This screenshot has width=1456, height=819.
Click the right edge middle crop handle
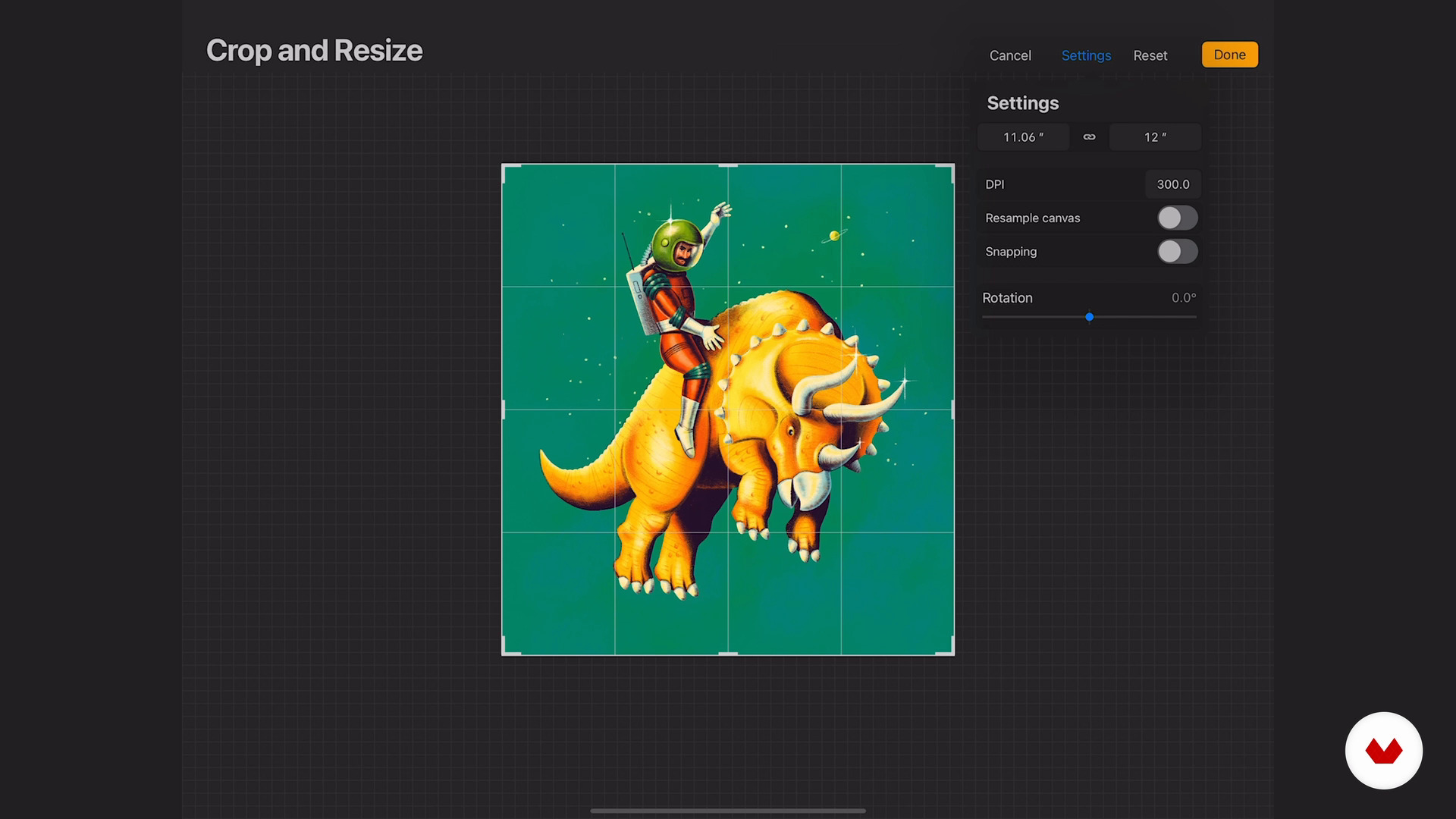[953, 409]
